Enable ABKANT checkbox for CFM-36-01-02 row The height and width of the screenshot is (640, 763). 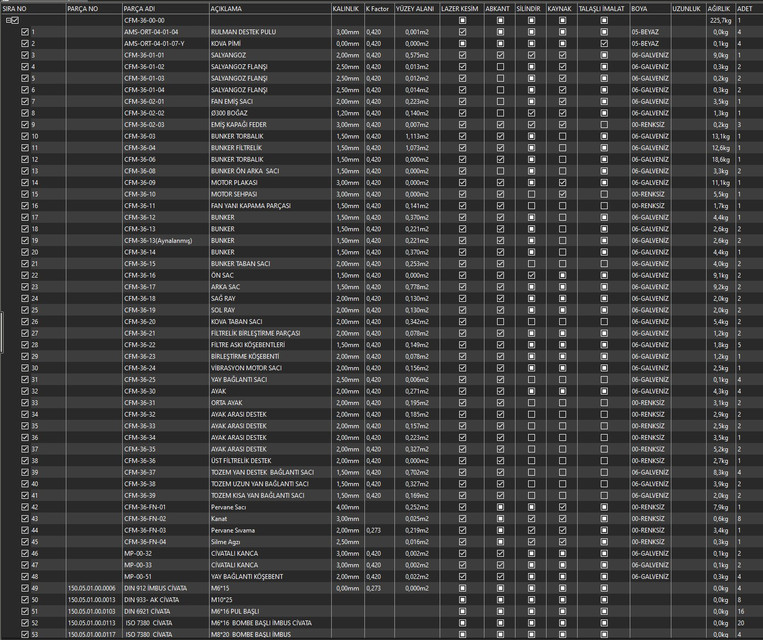[x=500, y=67]
